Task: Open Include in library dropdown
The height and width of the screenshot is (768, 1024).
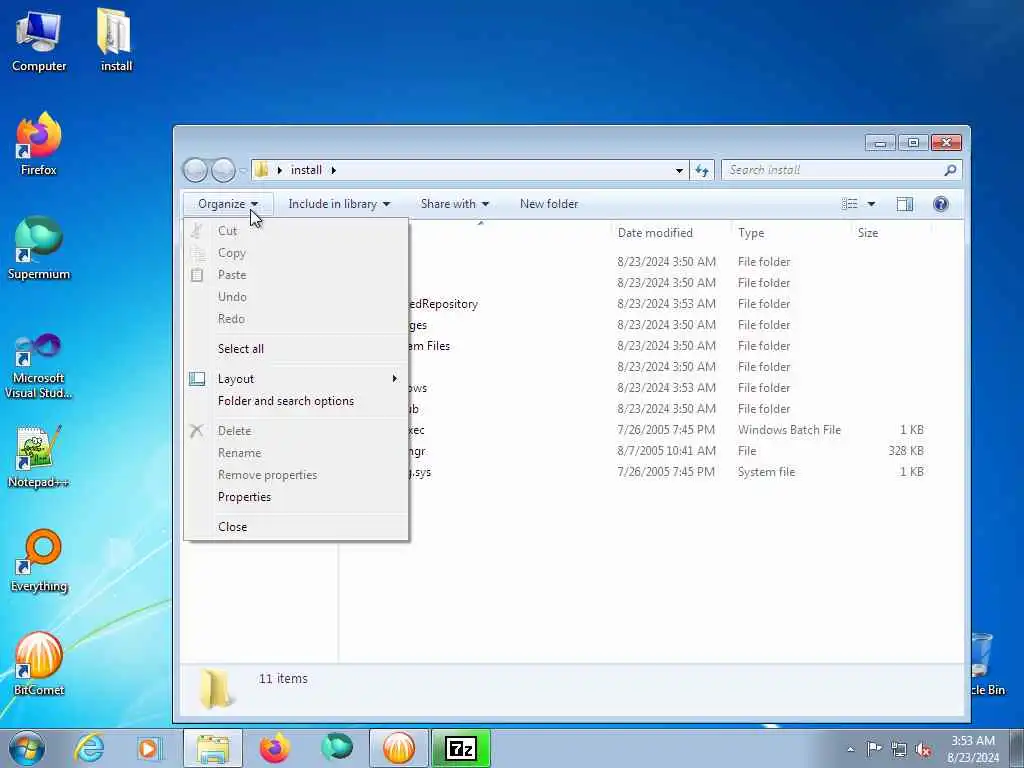Action: pyautogui.click(x=339, y=204)
